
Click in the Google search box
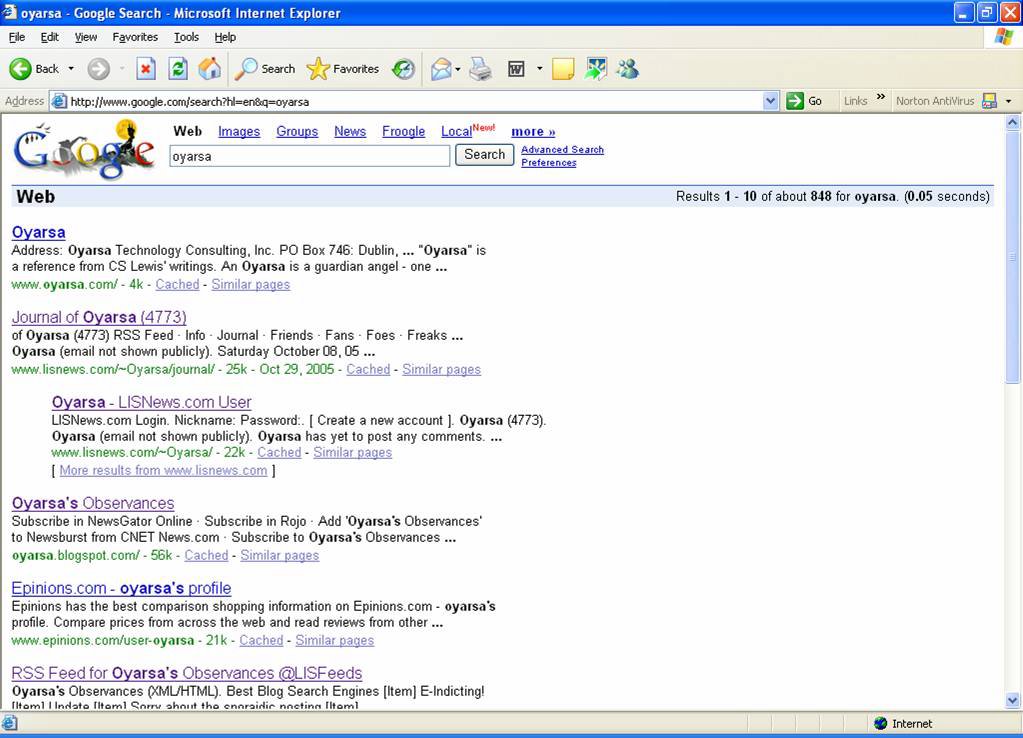[x=309, y=156]
